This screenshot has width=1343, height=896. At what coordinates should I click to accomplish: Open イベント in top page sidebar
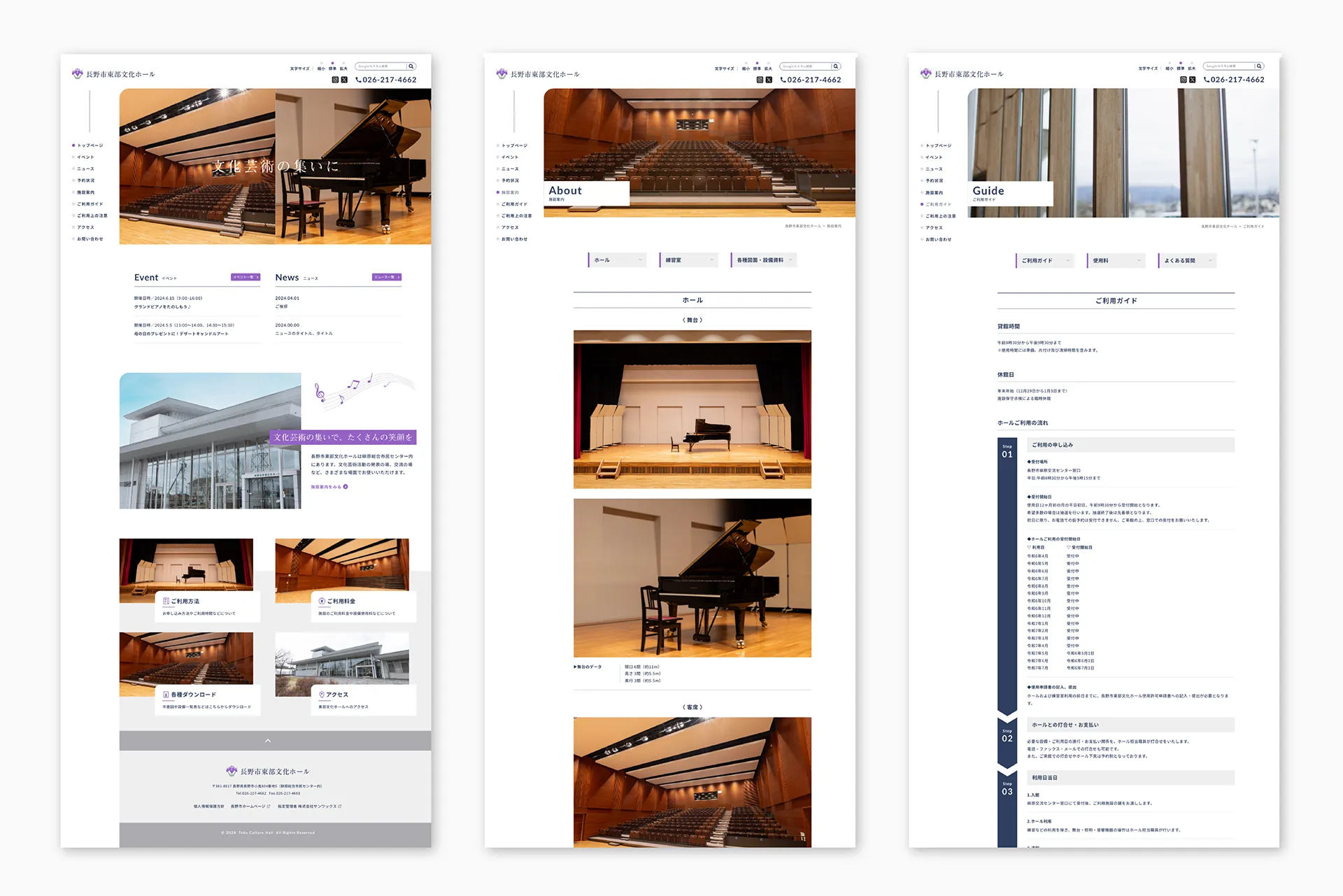[85, 157]
